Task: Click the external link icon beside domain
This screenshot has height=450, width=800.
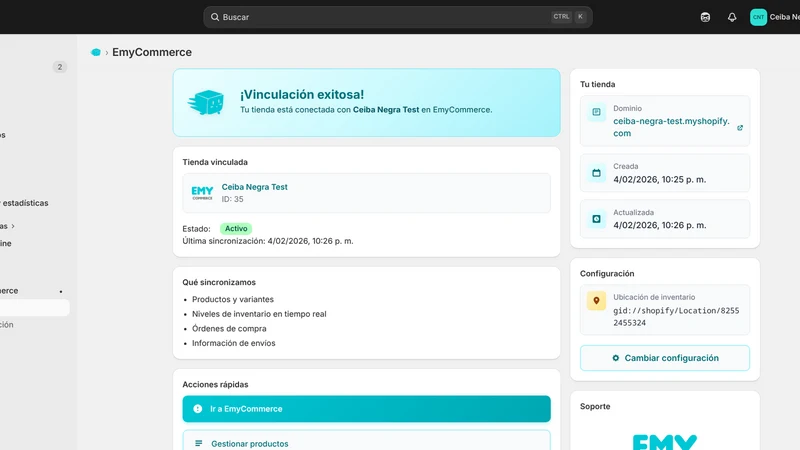Action: tap(740, 128)
